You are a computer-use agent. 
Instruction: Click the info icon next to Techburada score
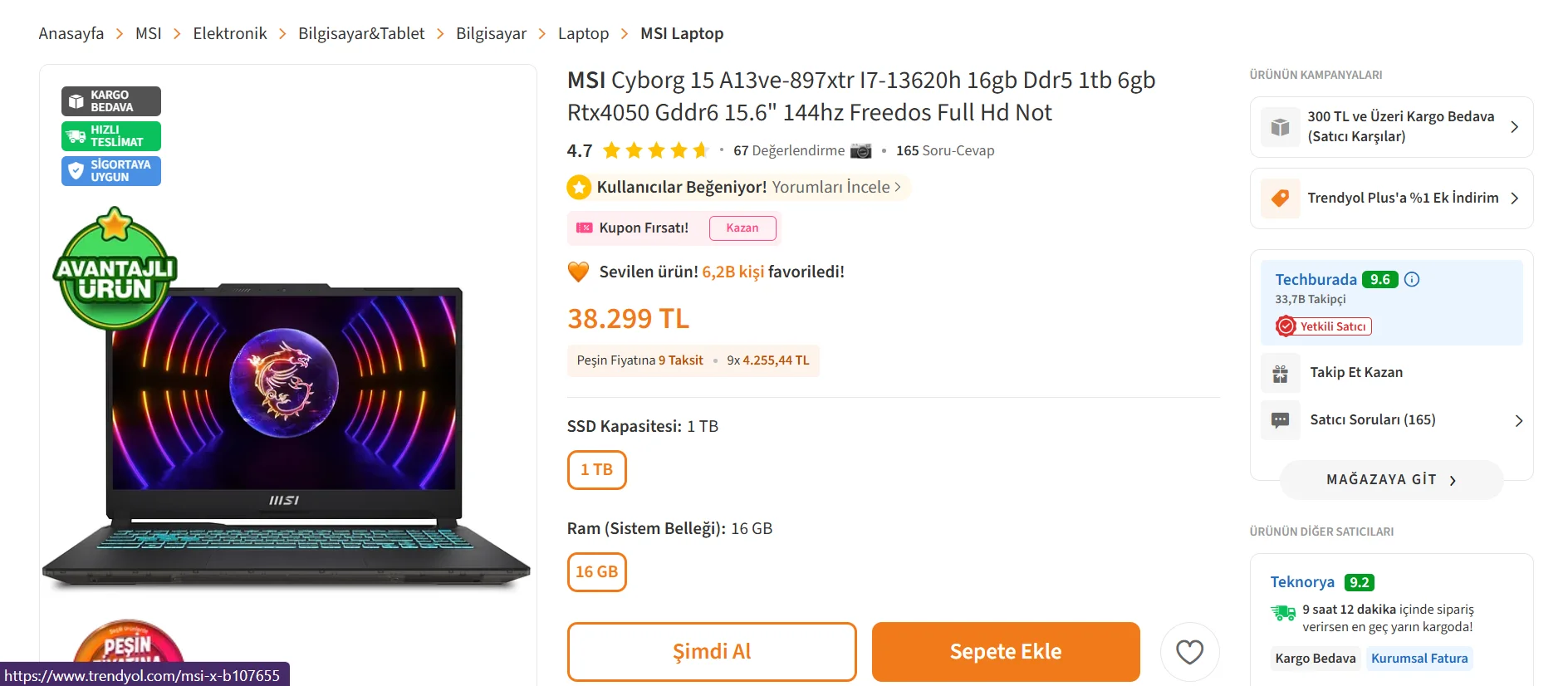1412,279
